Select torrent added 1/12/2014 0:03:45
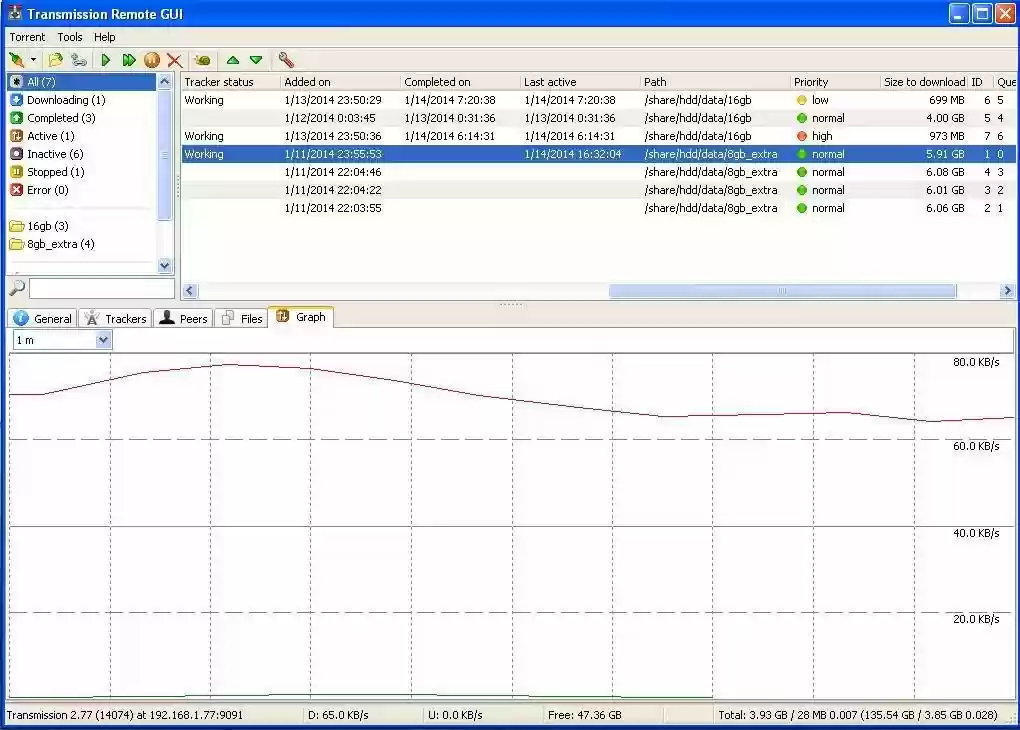The width and height of the screenshot is (1020, 730). click(598, 118)
